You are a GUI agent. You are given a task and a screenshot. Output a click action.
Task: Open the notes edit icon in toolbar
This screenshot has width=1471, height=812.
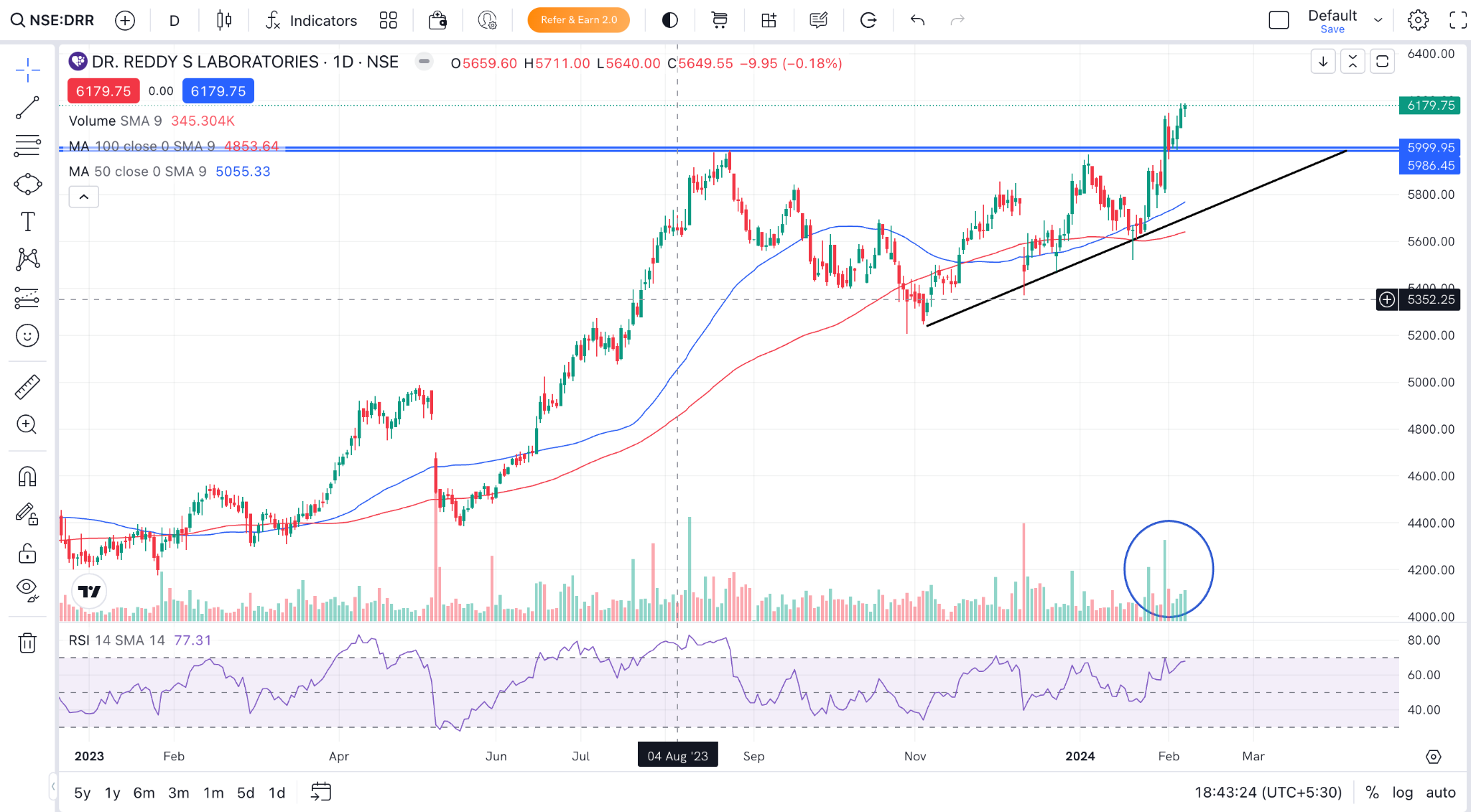(818, 20)
